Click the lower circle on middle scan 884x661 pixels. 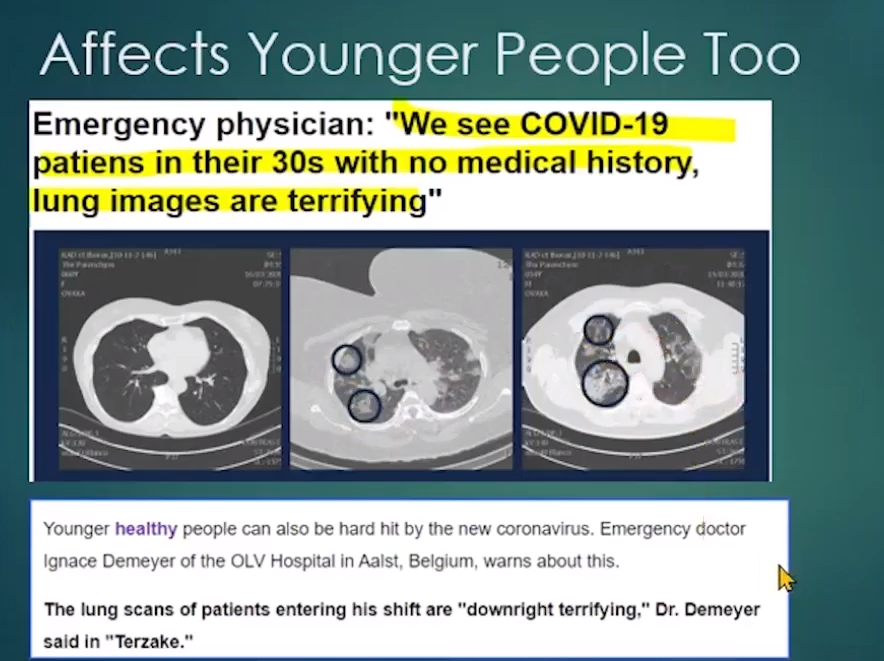coord(363,405)
